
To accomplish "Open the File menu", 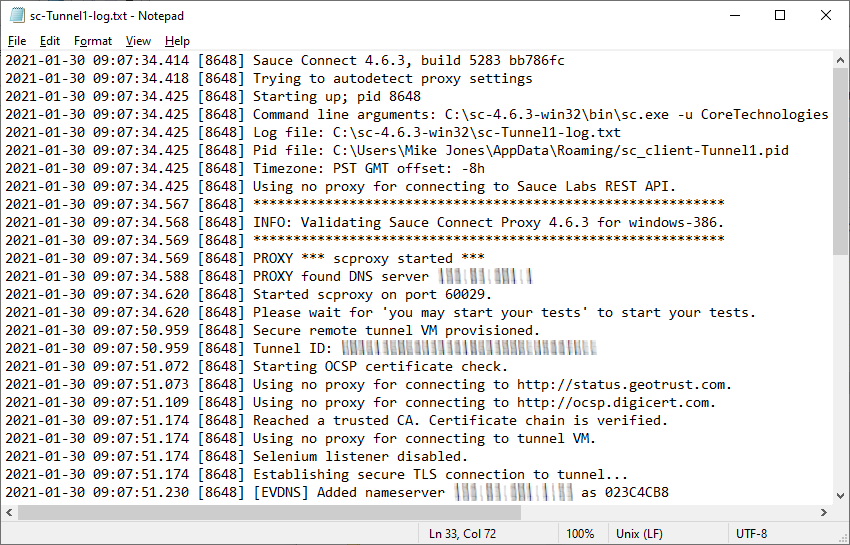I will click(17, 41).
